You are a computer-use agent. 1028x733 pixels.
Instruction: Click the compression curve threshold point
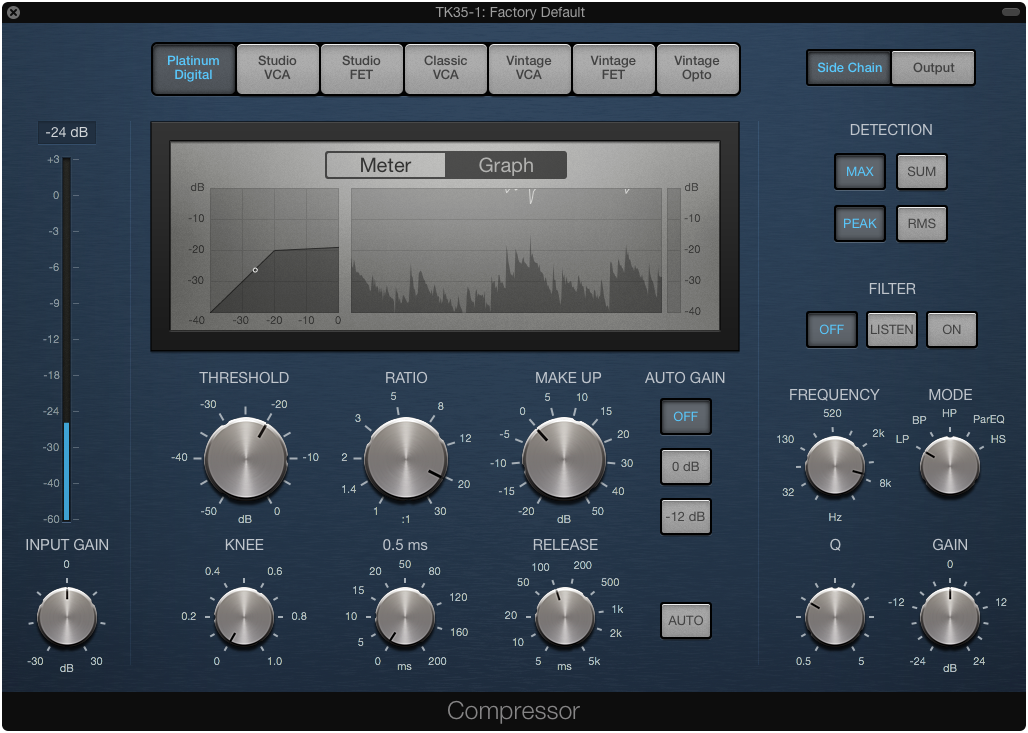[x=255, y=270]
